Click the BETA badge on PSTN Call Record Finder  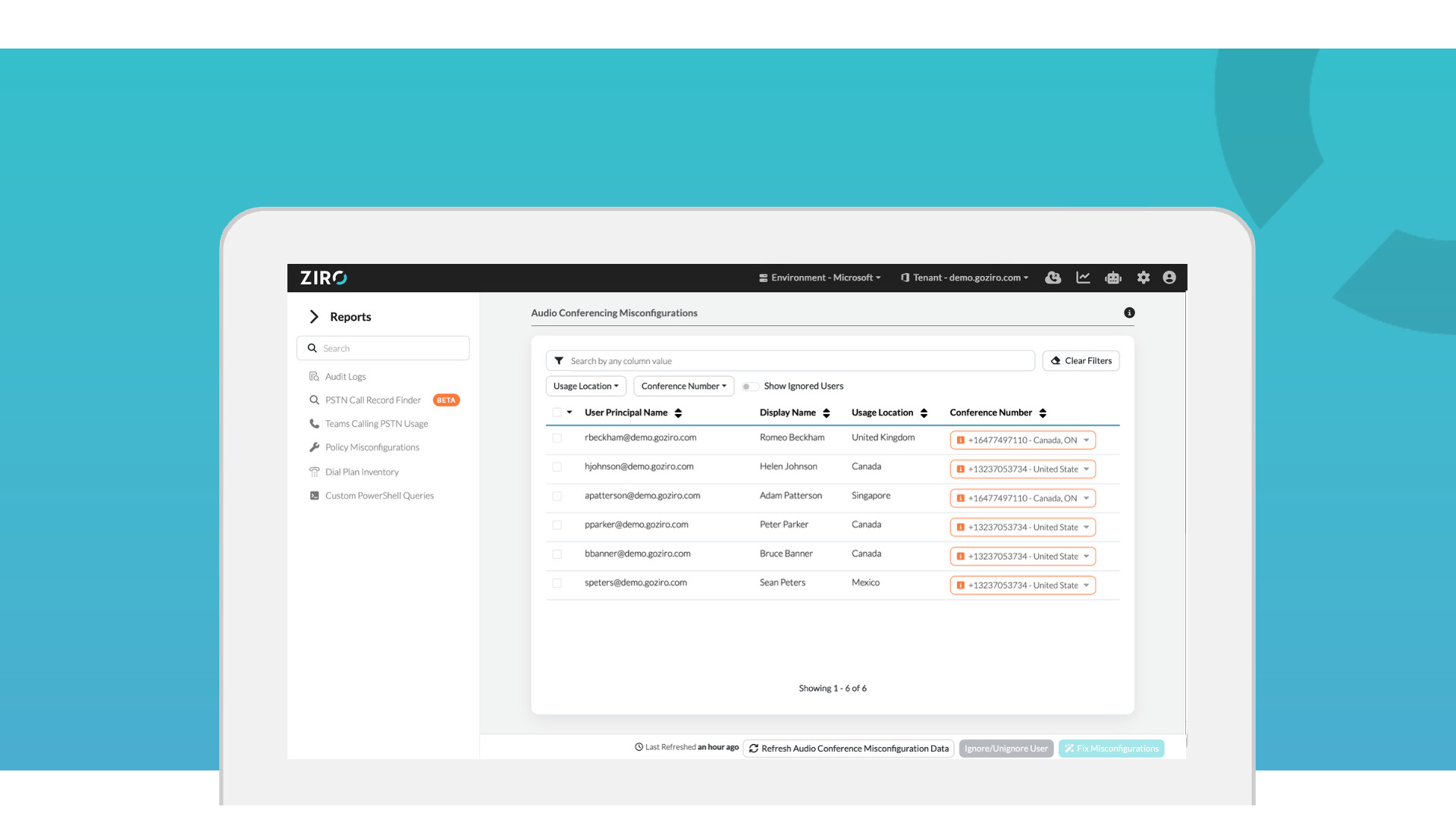click(x=446, y=400)
